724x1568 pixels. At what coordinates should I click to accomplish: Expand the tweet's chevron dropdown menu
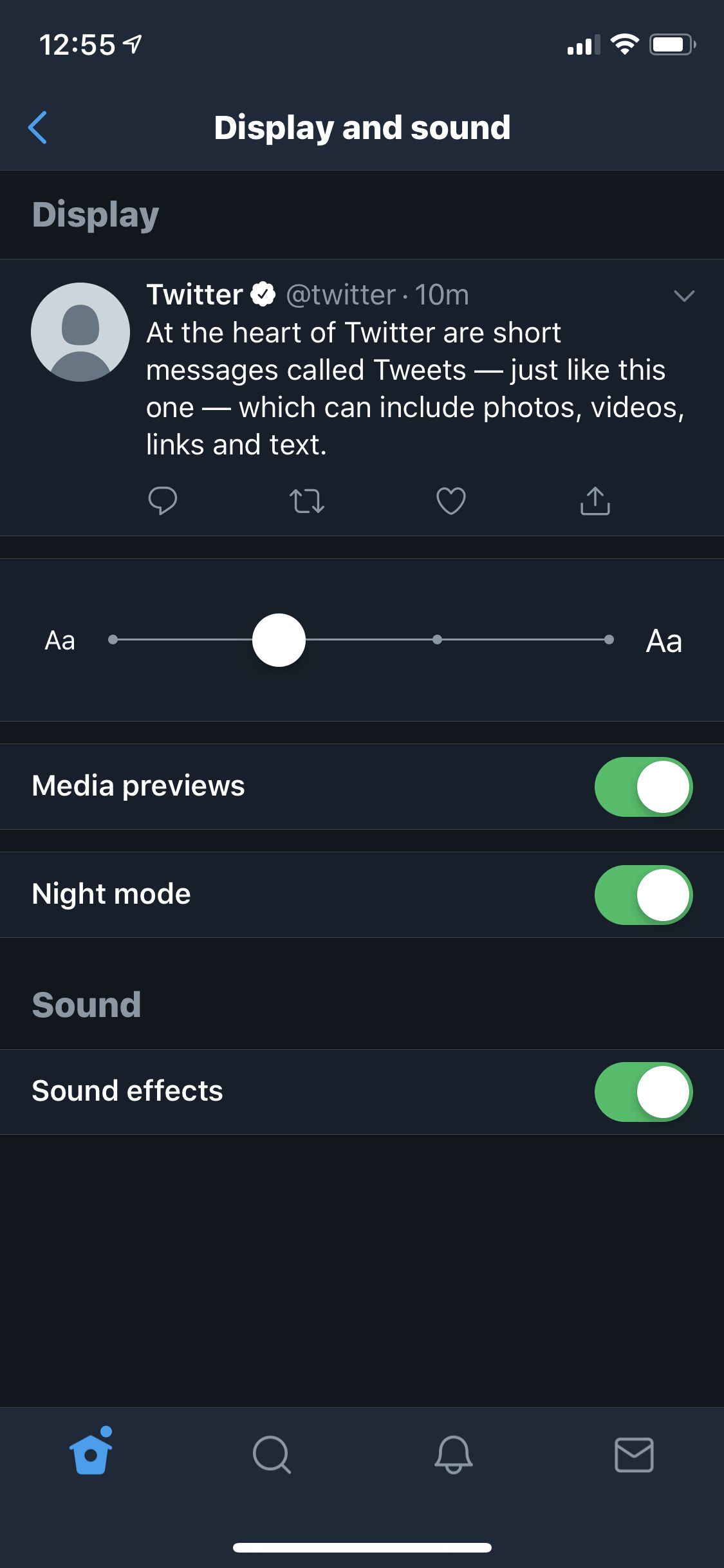point(683,295)
